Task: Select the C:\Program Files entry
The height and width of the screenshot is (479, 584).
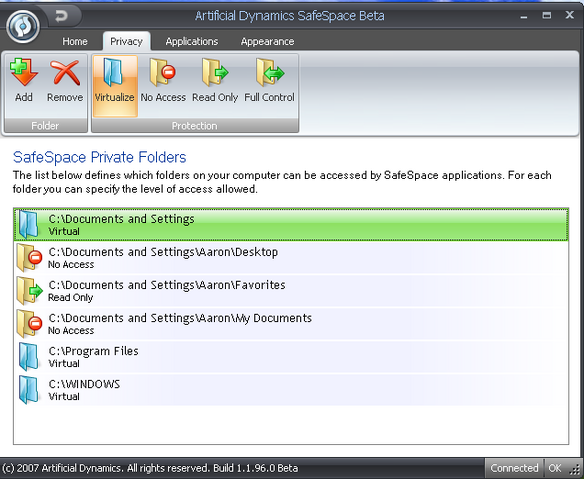Action: coord(291,357)
